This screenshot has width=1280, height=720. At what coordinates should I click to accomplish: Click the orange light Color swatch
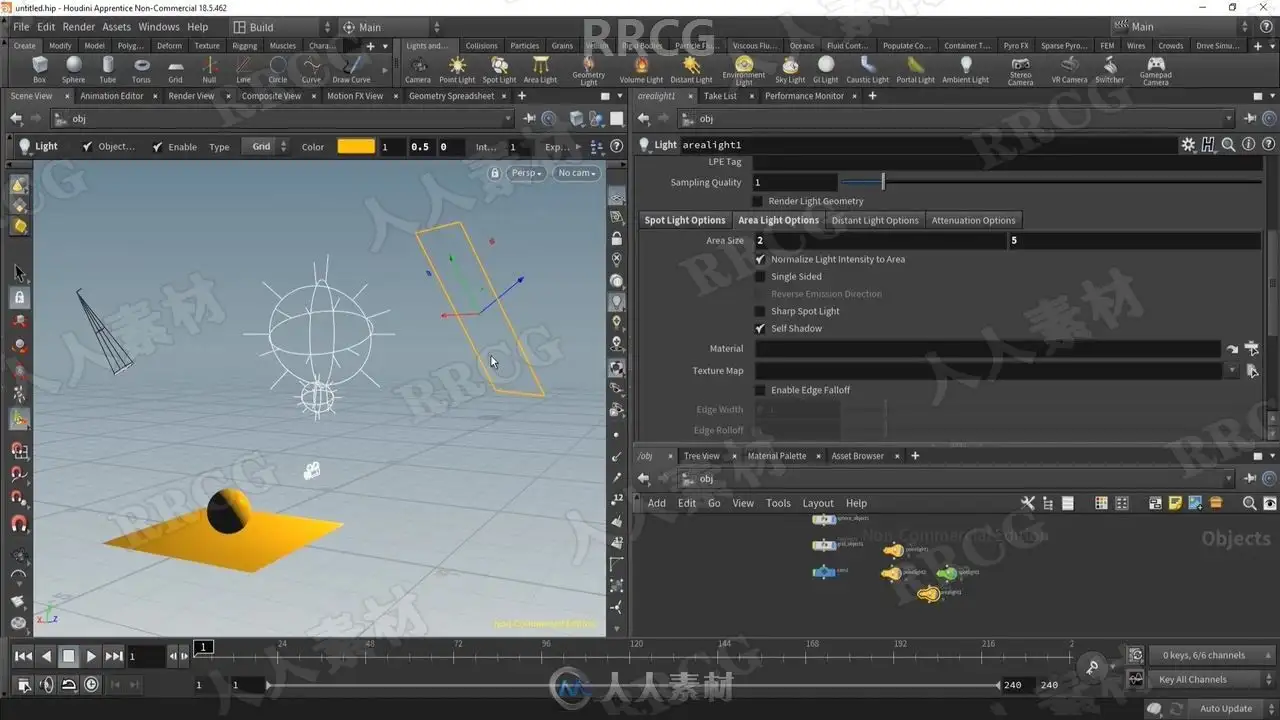356,147
